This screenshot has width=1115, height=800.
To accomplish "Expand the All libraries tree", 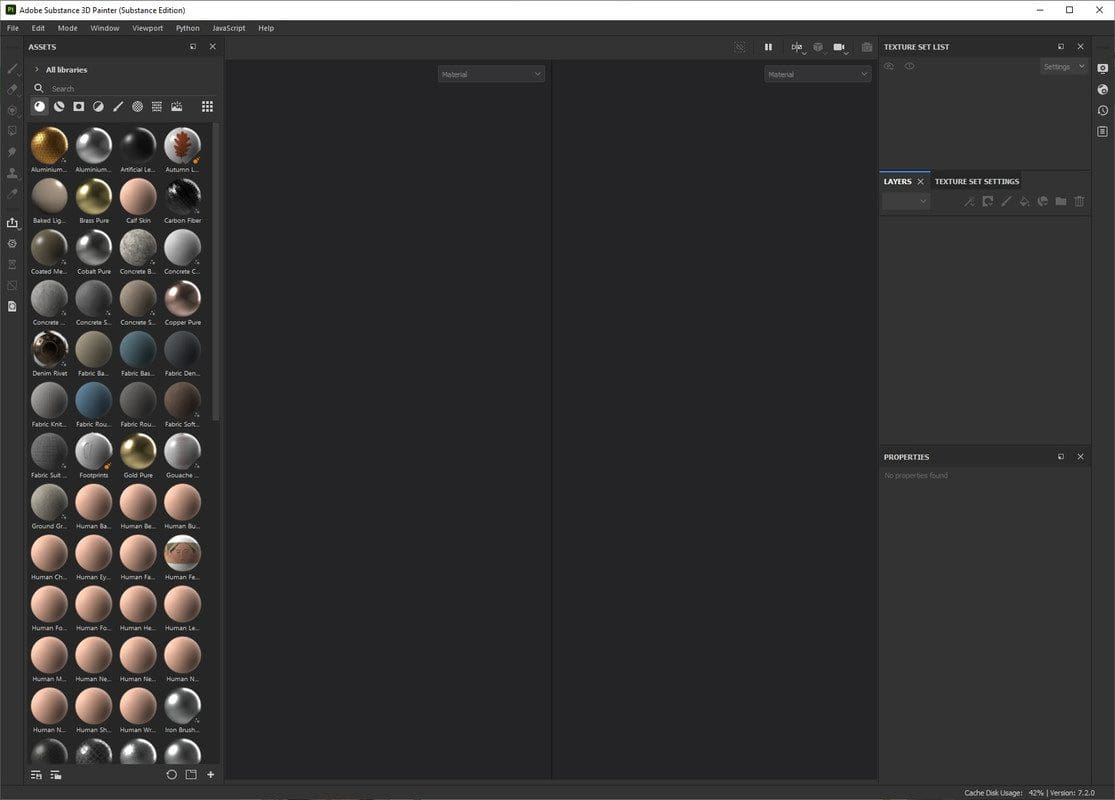I will coord(36,70).
